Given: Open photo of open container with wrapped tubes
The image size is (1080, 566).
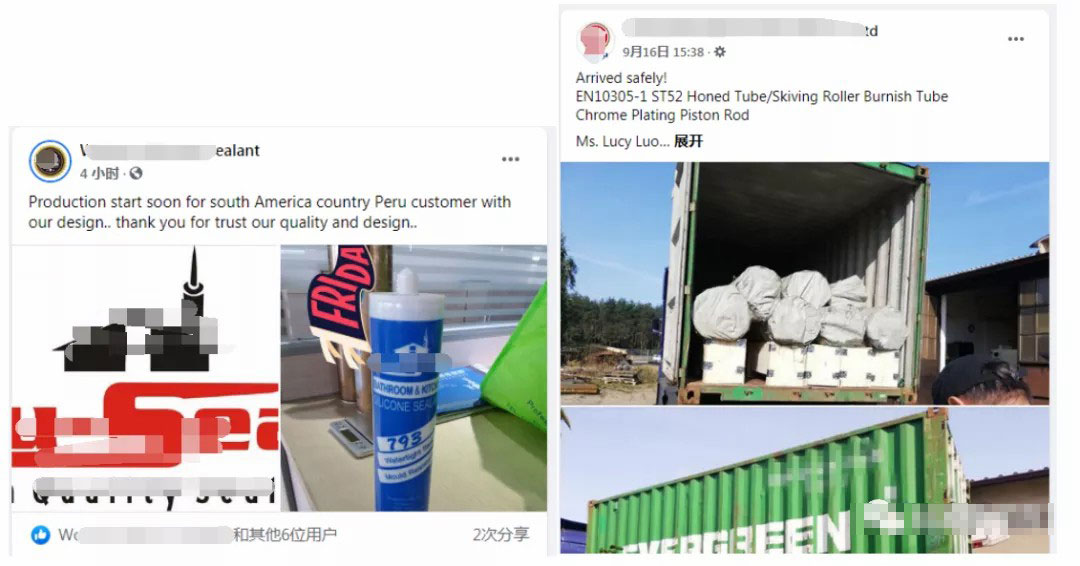Looking at the screenshot, I should pos(804,283).
